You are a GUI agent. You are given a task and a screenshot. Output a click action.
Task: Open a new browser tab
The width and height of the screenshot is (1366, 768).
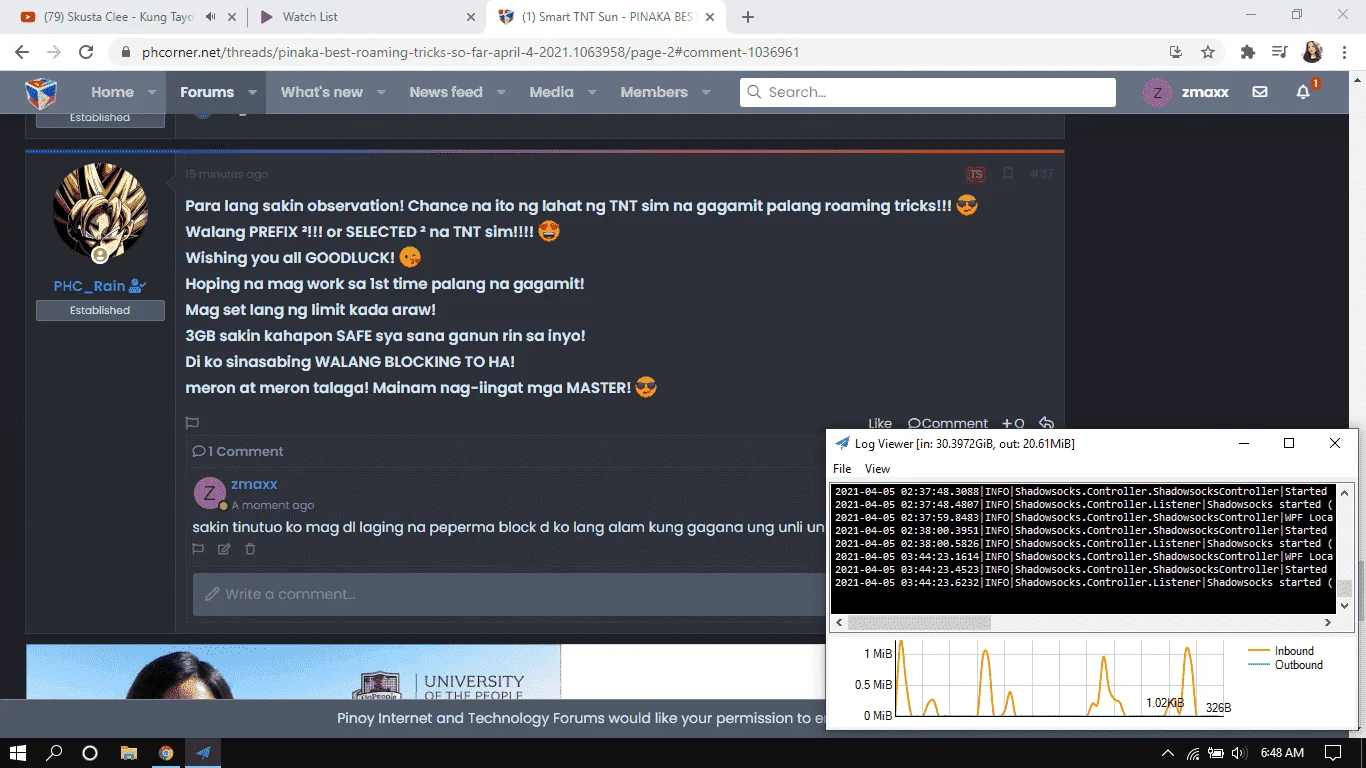click(748, 17)
